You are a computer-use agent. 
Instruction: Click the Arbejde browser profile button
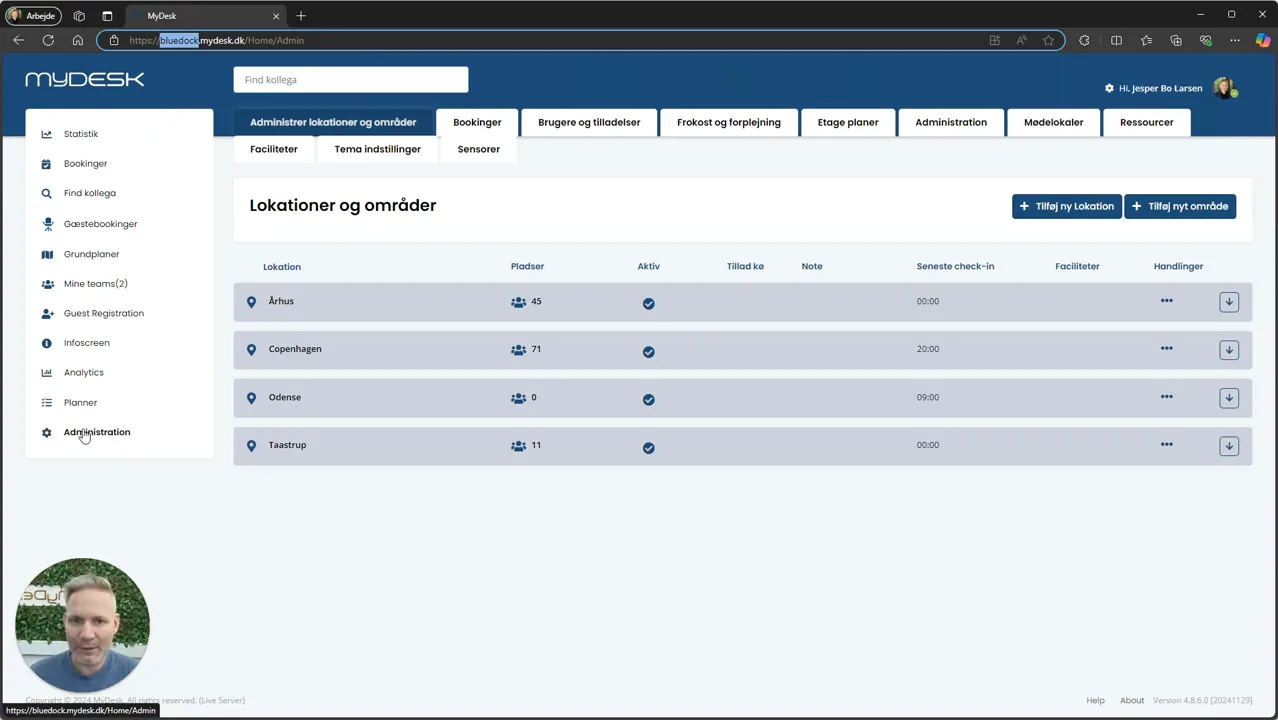click(34, 16)
